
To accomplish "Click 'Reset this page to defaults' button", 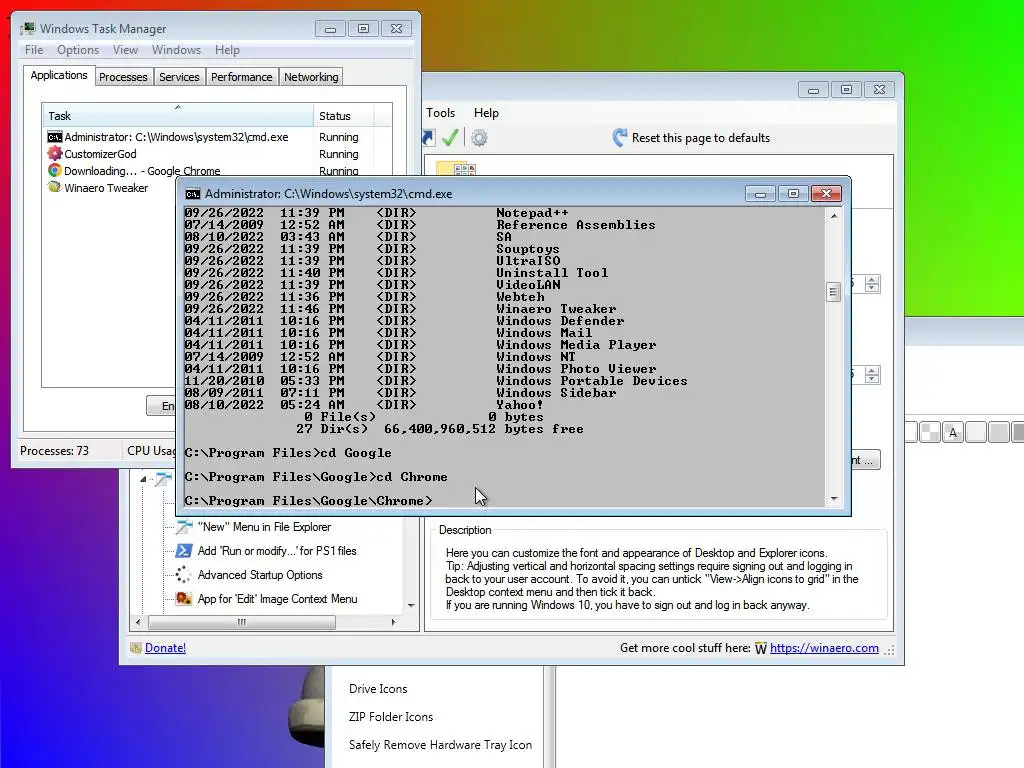I will 692,138.
